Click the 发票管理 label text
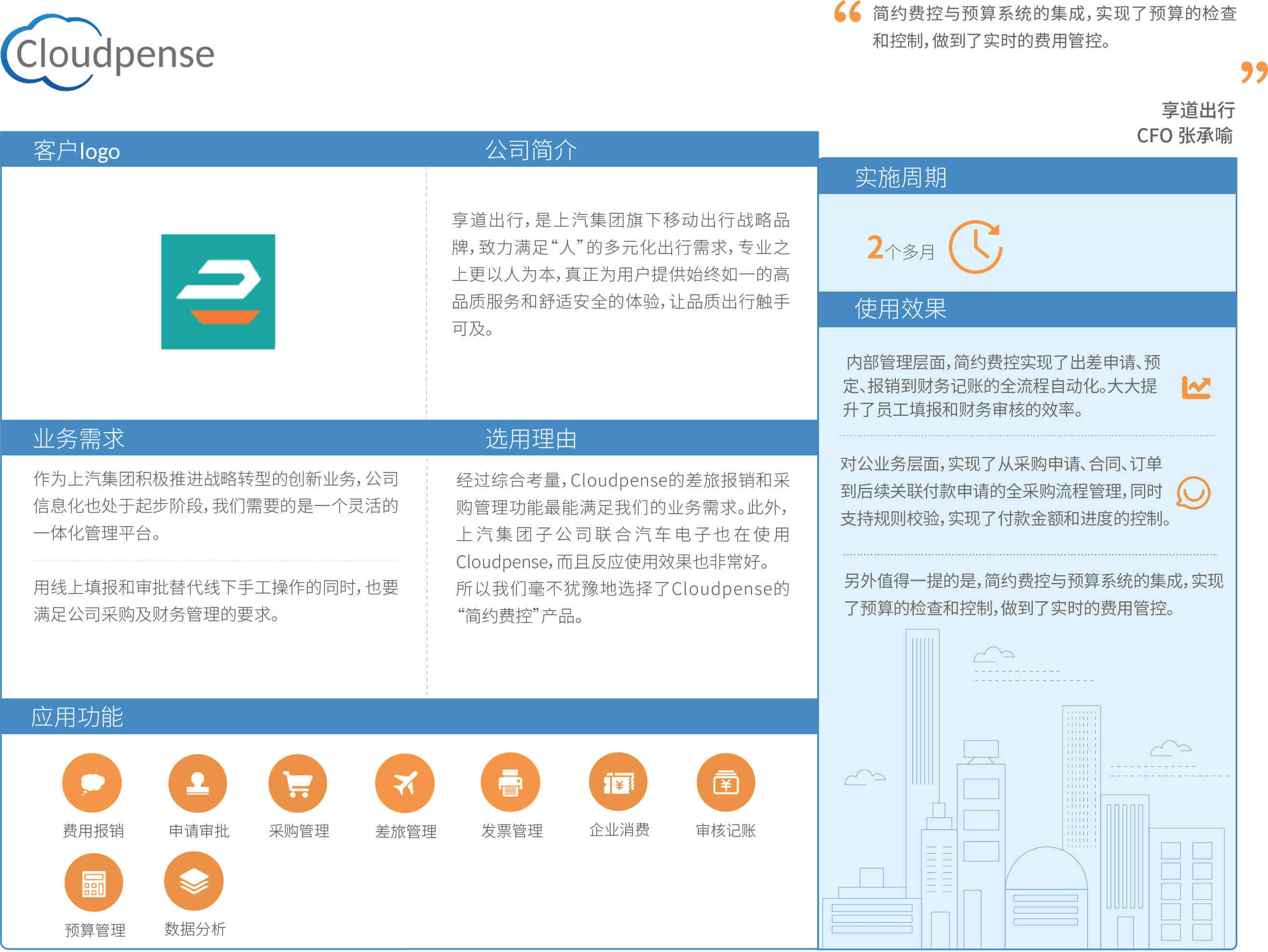This screenshot has width=1268, height=952. coord(511,831)
